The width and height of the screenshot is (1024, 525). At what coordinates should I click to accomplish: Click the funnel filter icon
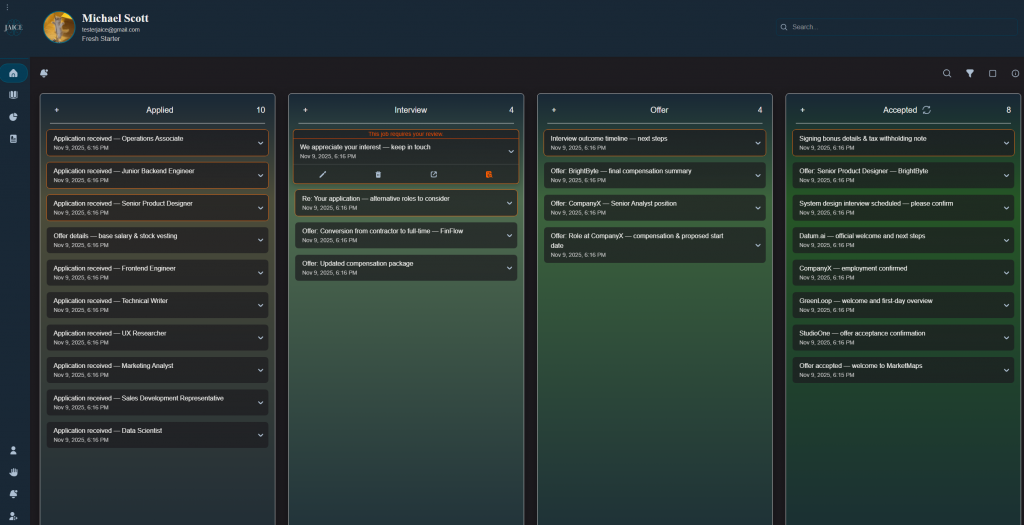click(x=970, y=73)
